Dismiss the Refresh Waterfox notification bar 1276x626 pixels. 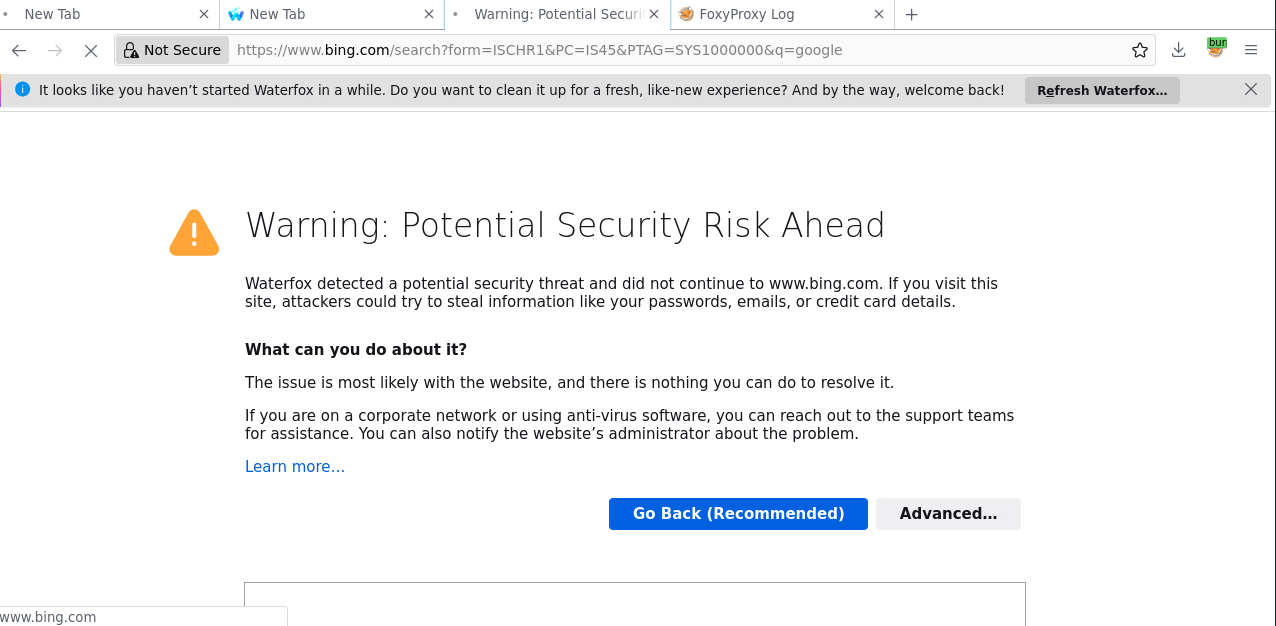tap(1250, 89)
